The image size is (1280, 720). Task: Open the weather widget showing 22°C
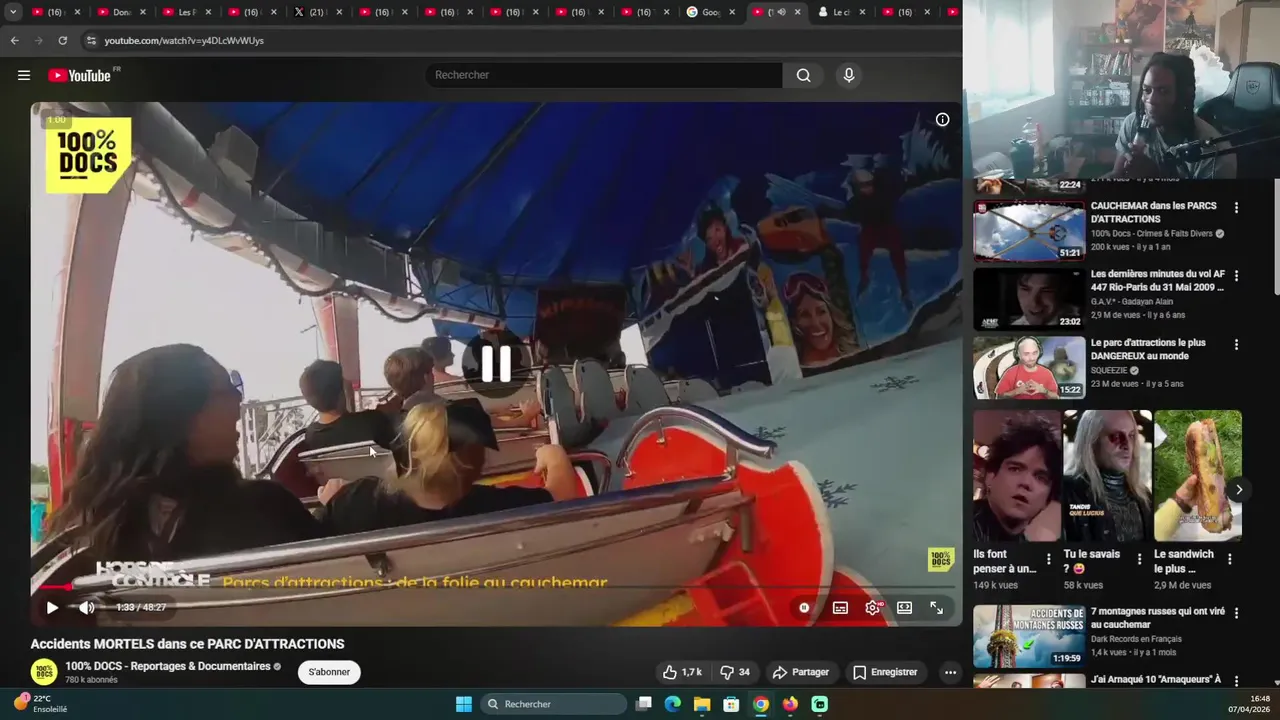tap(40, 703)
